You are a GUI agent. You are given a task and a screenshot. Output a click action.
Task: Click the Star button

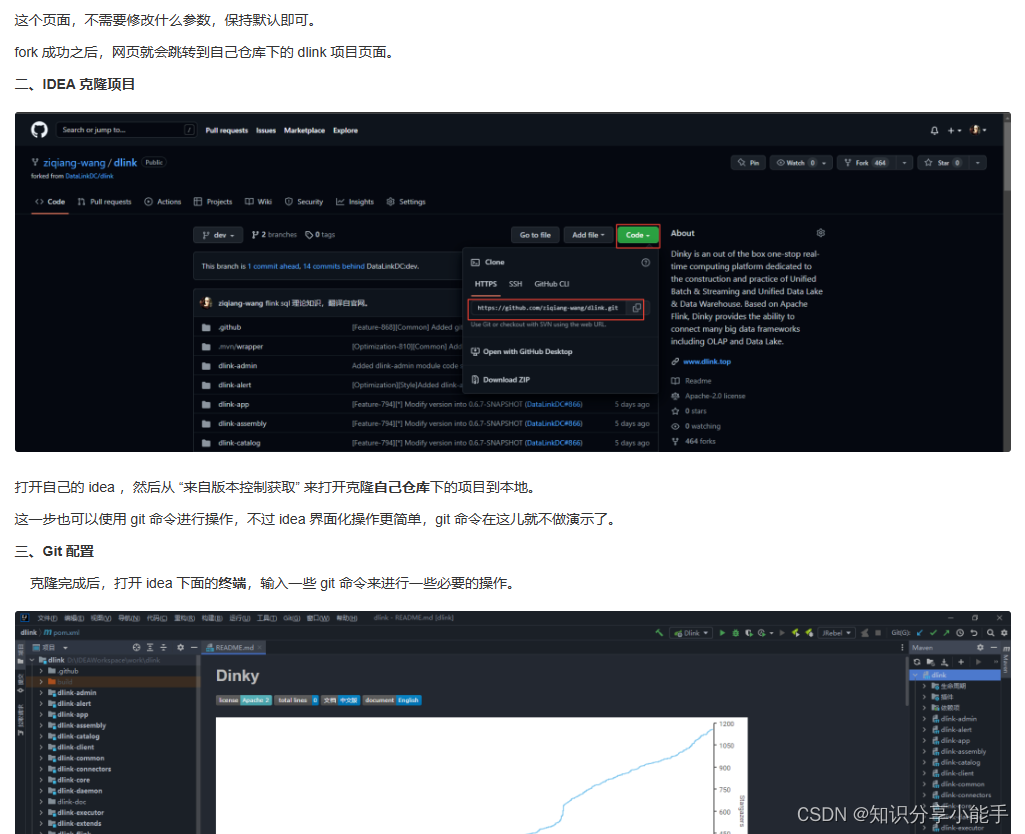(x=942, y=163)
